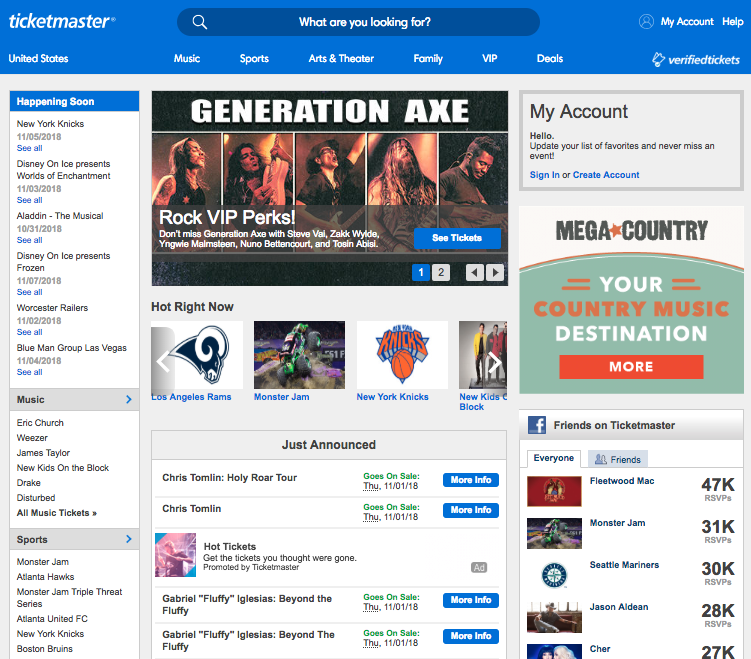This screenshot has height=659, width=751.
Task: Click the My Account user icon
Action: (646, 22)
